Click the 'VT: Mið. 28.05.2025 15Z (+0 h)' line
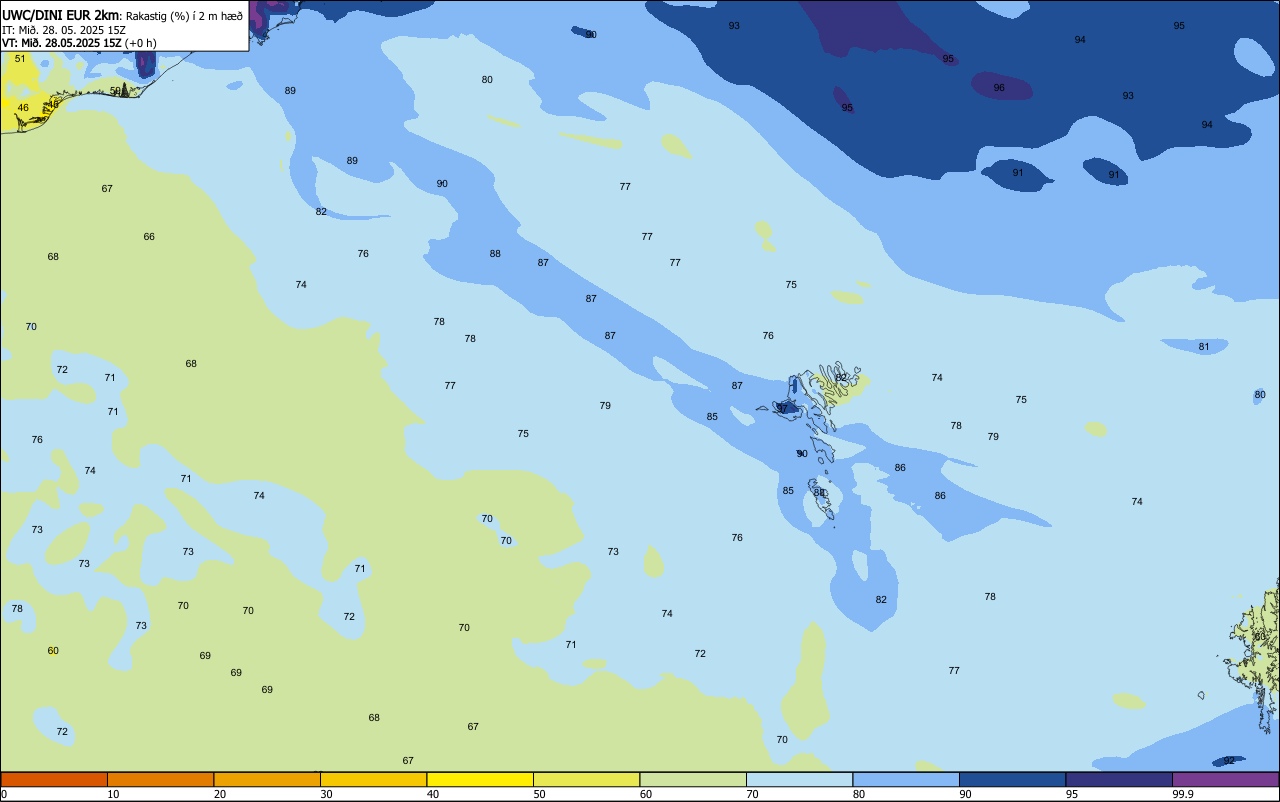This screenshot has width=1280, height=802. (x=80, y=43)
